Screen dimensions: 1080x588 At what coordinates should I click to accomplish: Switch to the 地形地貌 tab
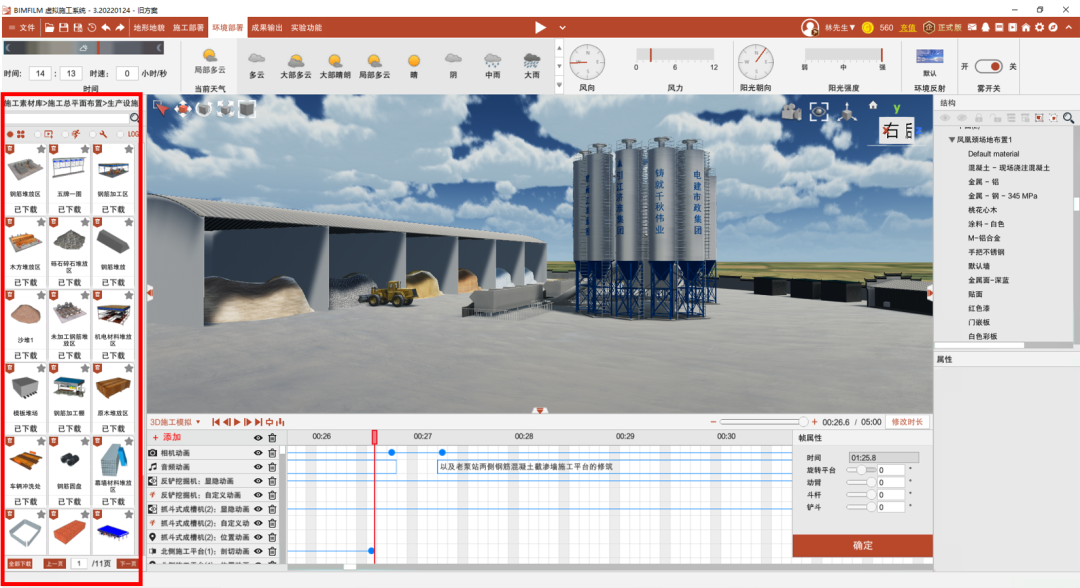click(x=149, y=28)
